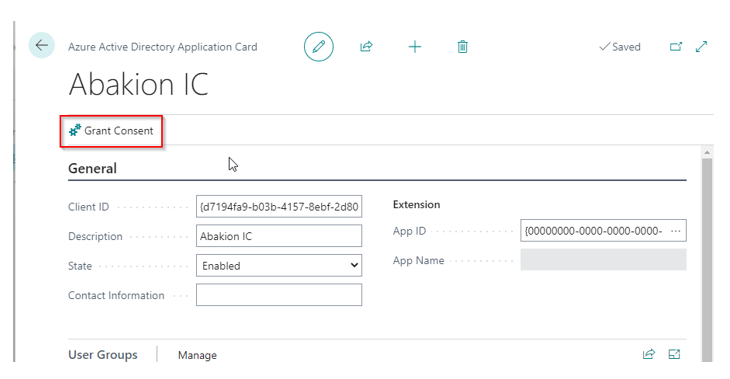The image size is (730, 379).
Task: Click the Grant Consent action
Action: coord(111,131)
